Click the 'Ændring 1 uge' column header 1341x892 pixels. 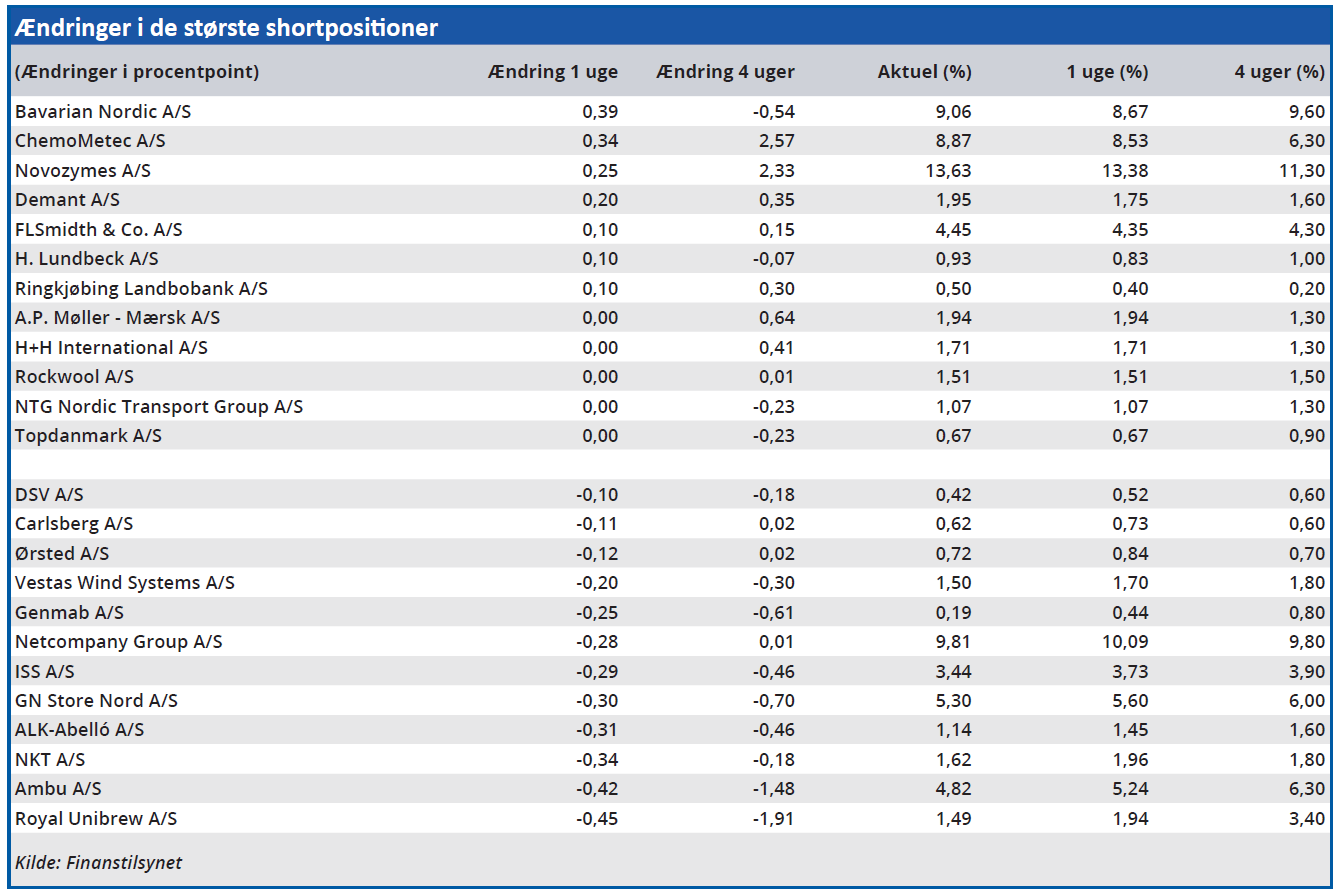tap(552, 72)
